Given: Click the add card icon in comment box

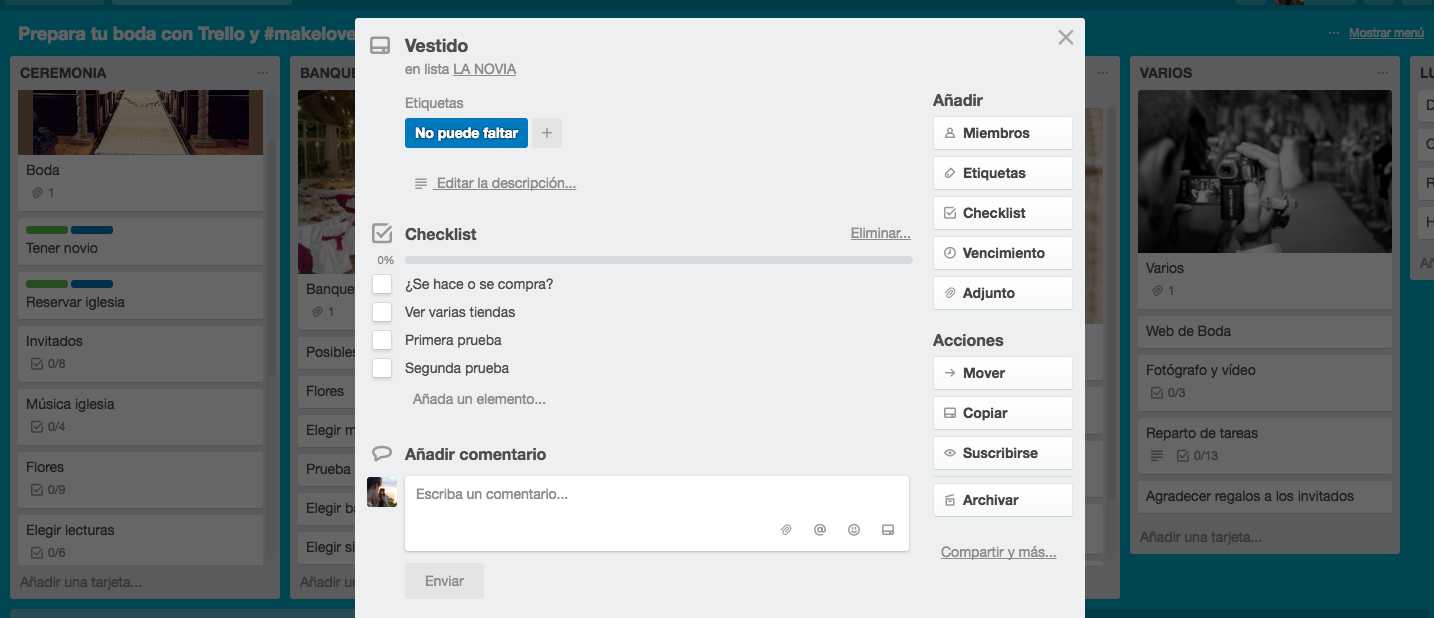Looking at the screenshot, I should 887,530.
